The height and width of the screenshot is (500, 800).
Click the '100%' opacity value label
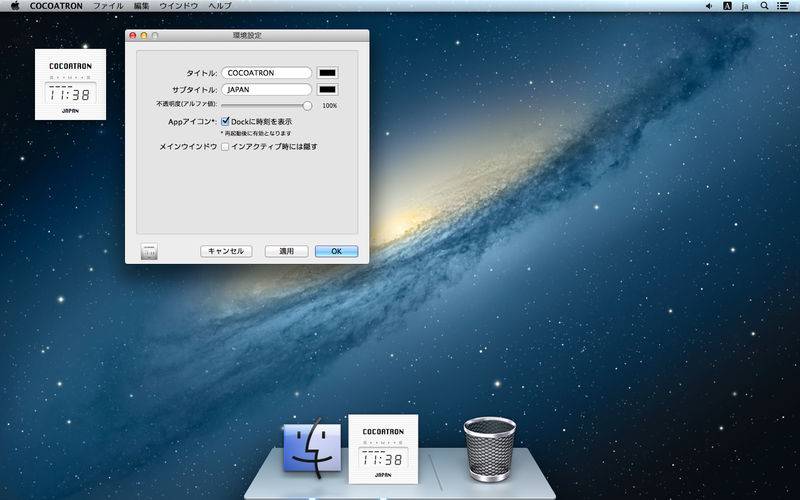[x=330, y=106]
